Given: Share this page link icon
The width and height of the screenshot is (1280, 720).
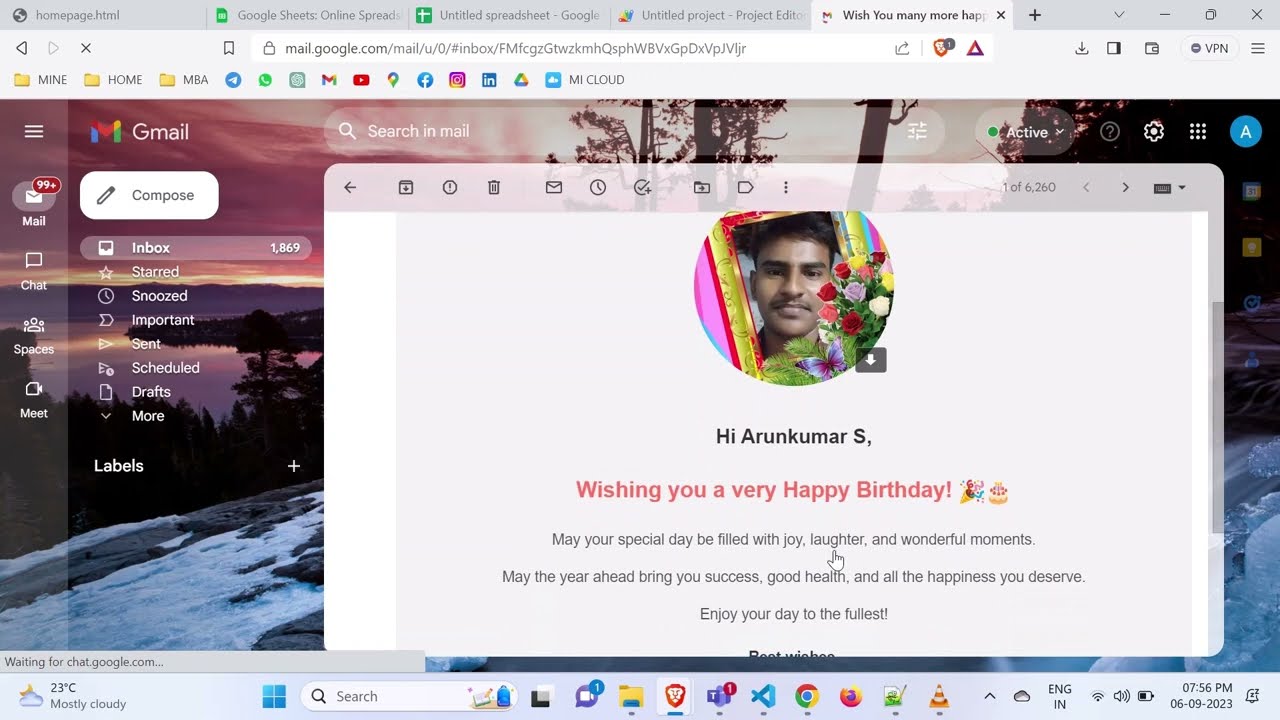Looking at the screenshot, I should tap(902, 48).
